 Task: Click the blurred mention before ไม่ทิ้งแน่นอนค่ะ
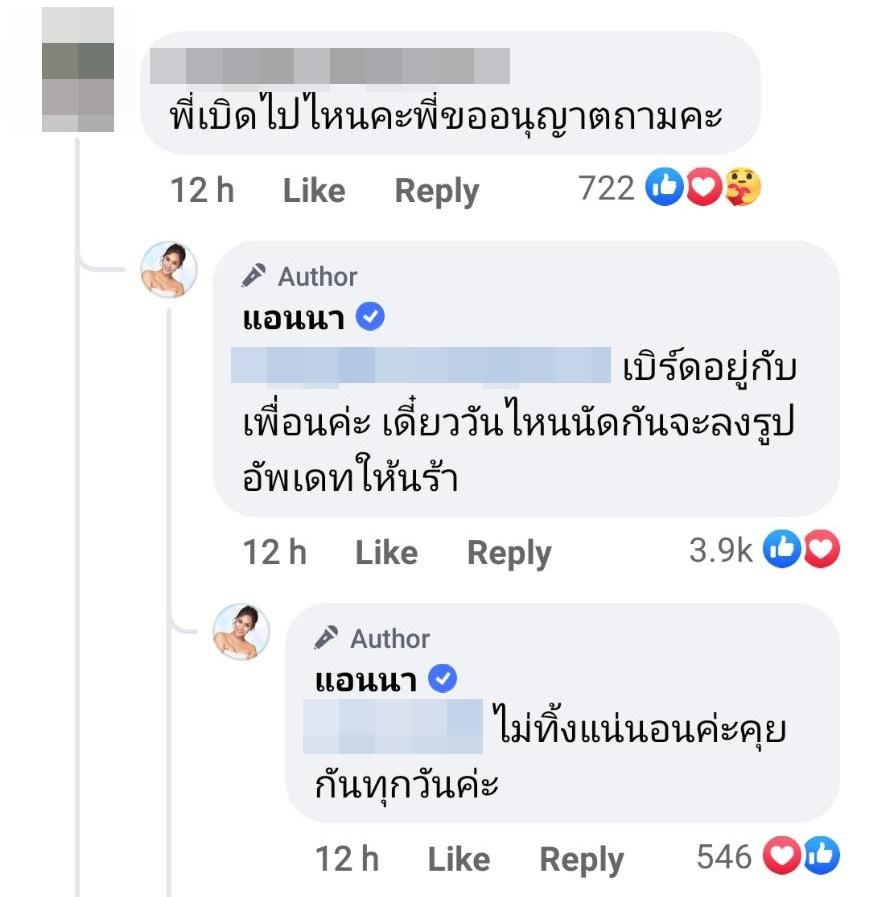tap(393, 726)
